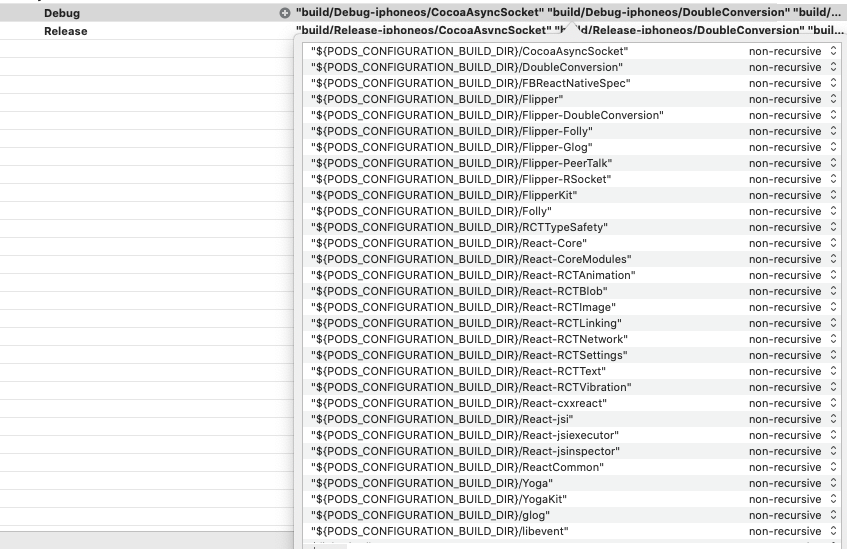The height and width of the screenshot is (549, 847).
Task: Select the React-RCTLinking path entry
Action: pyautogui.click(x=466, y=323)
